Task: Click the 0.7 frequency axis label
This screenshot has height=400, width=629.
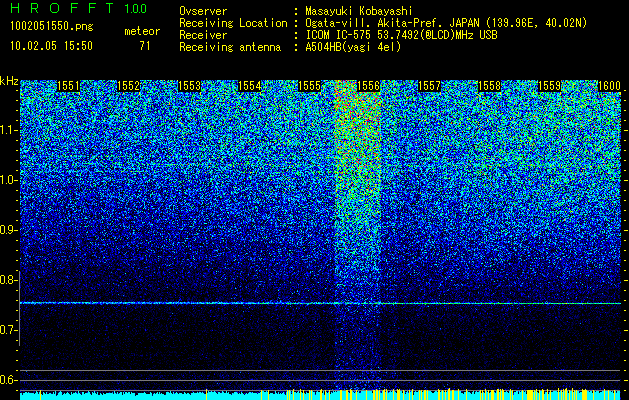Action: tap(8, 330)
